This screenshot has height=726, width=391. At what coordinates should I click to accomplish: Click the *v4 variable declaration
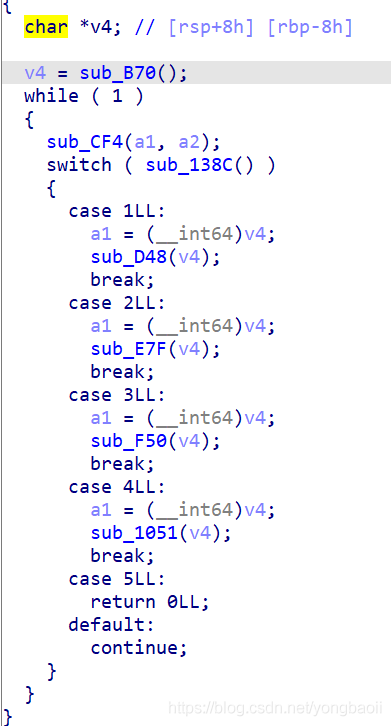[101, 27]
